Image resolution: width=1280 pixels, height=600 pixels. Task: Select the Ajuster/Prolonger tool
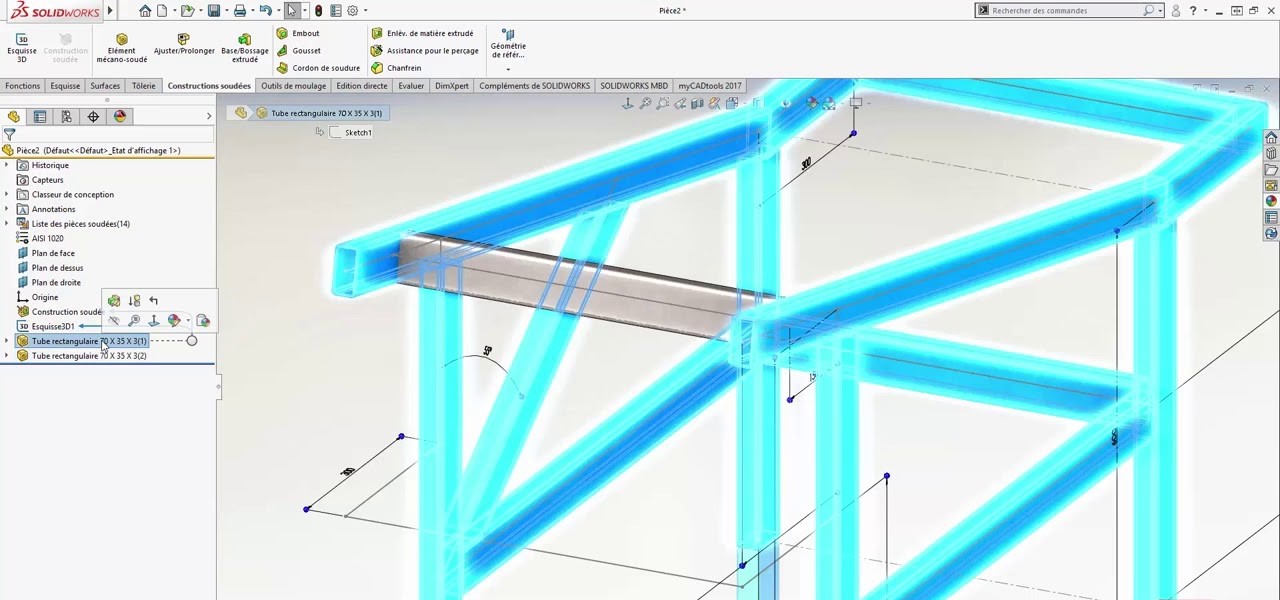(x=183, y=45)
